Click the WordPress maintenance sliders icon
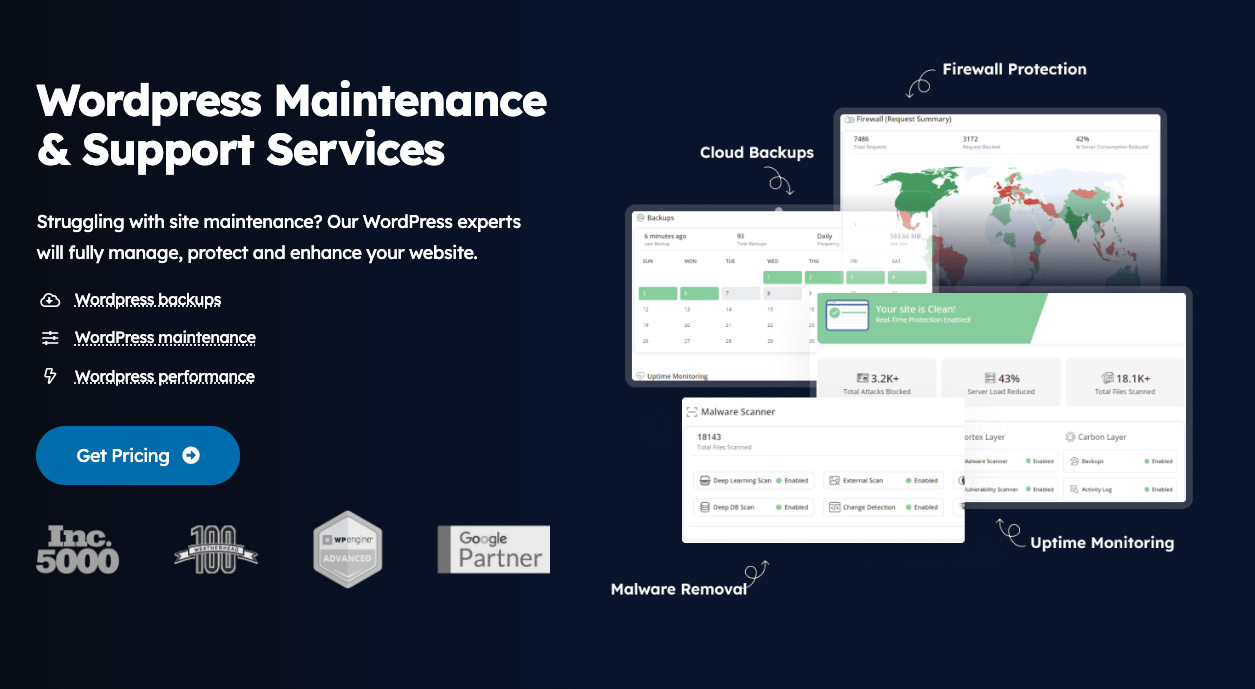Viewport: 1255px width, 689px height. pyautogui.click(x=50, y=338)
